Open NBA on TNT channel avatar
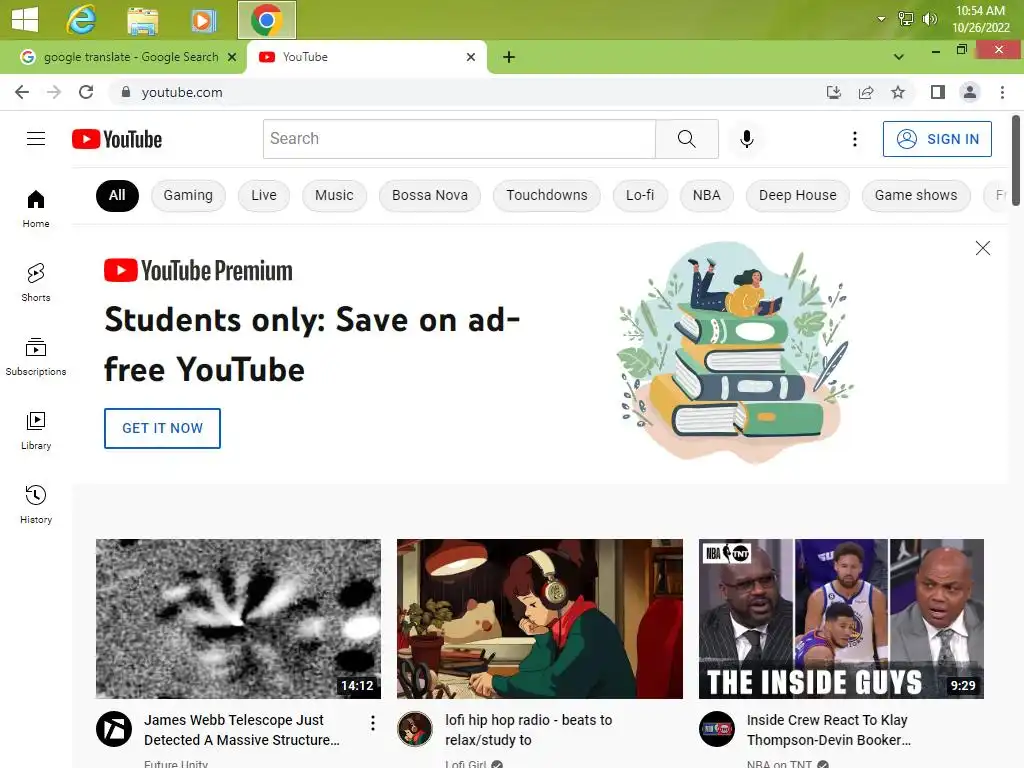The width and height of the screenshot is (1024, 768). 716,729
